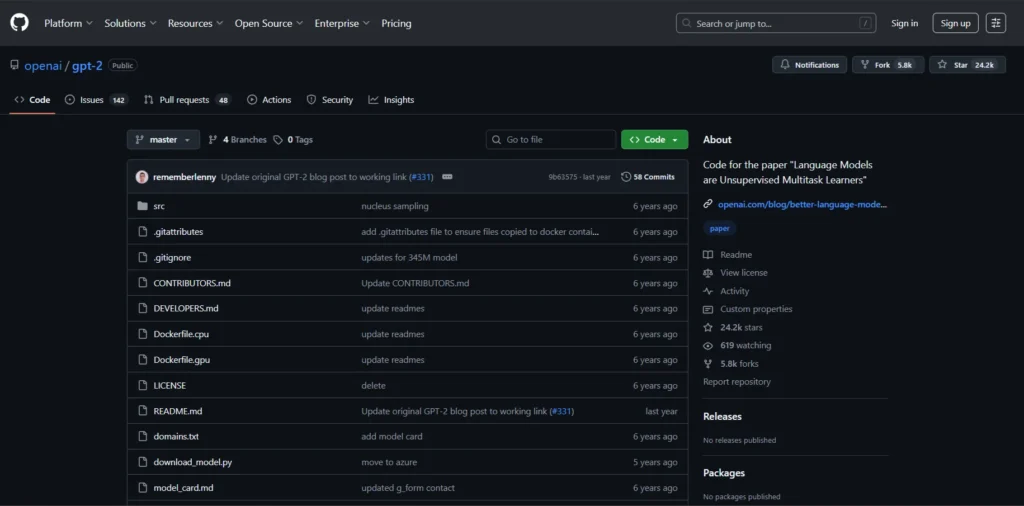Click the domains.txt file icon

(x=142, y=436)
